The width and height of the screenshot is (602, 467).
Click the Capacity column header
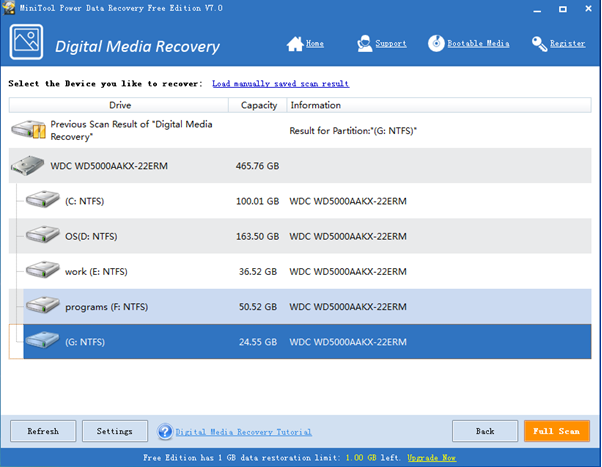(x=258, y=105)
